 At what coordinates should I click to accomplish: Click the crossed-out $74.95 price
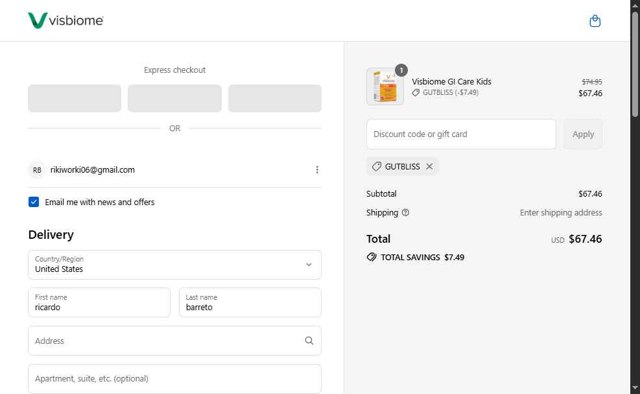(x=592, y=82)
